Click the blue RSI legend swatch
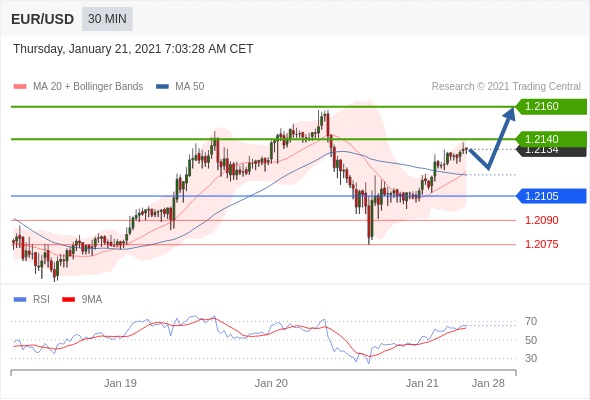The width and height of the screenshot is (590, 400). click(x=20, y=300)
